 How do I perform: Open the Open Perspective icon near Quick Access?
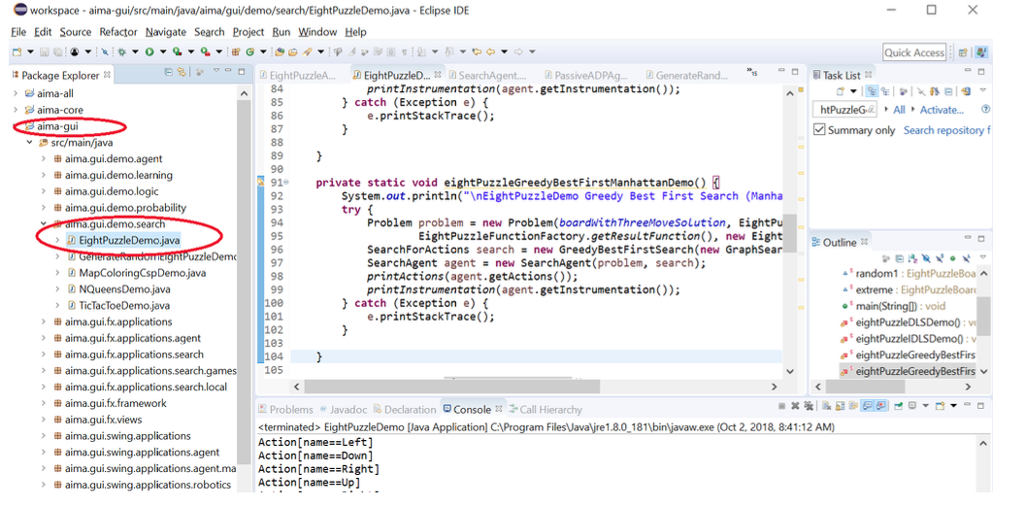[963, 53]
